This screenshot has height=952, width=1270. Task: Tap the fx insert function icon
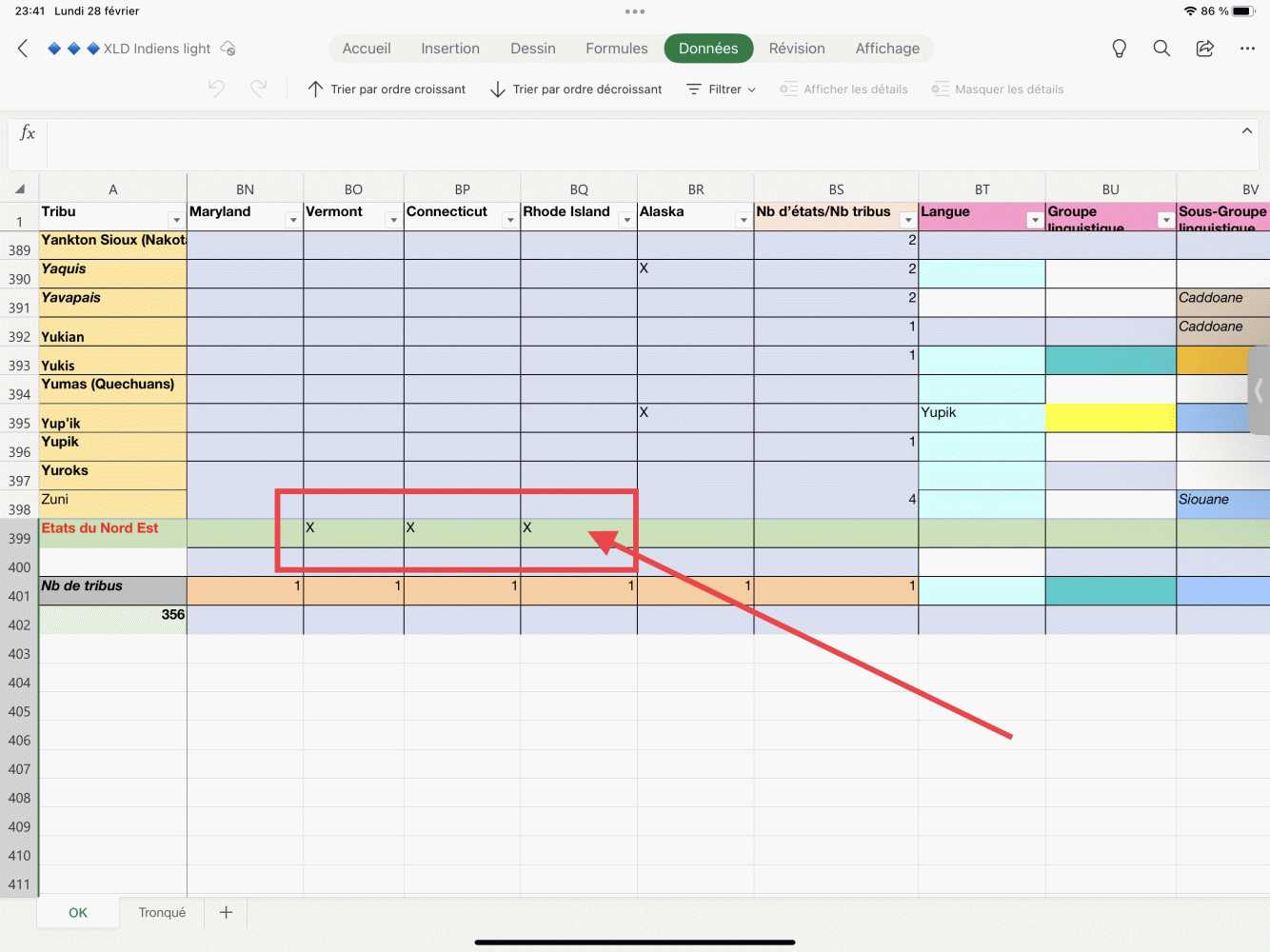click(x=28, y=133)
